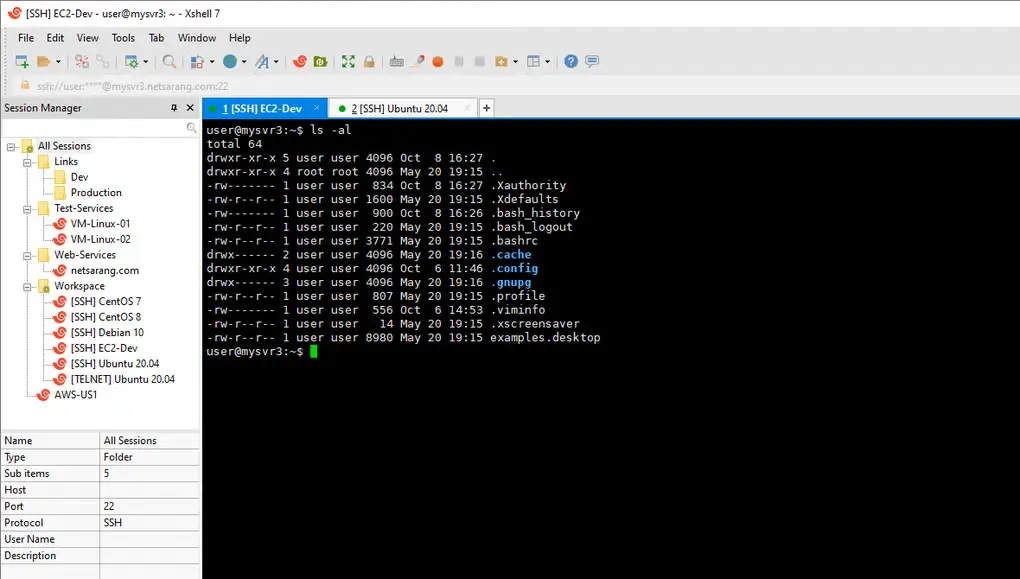This screenshot has height=579, width=1020.
Task: Click the Xshell new session toolbar icon
Action: [299, 61]
